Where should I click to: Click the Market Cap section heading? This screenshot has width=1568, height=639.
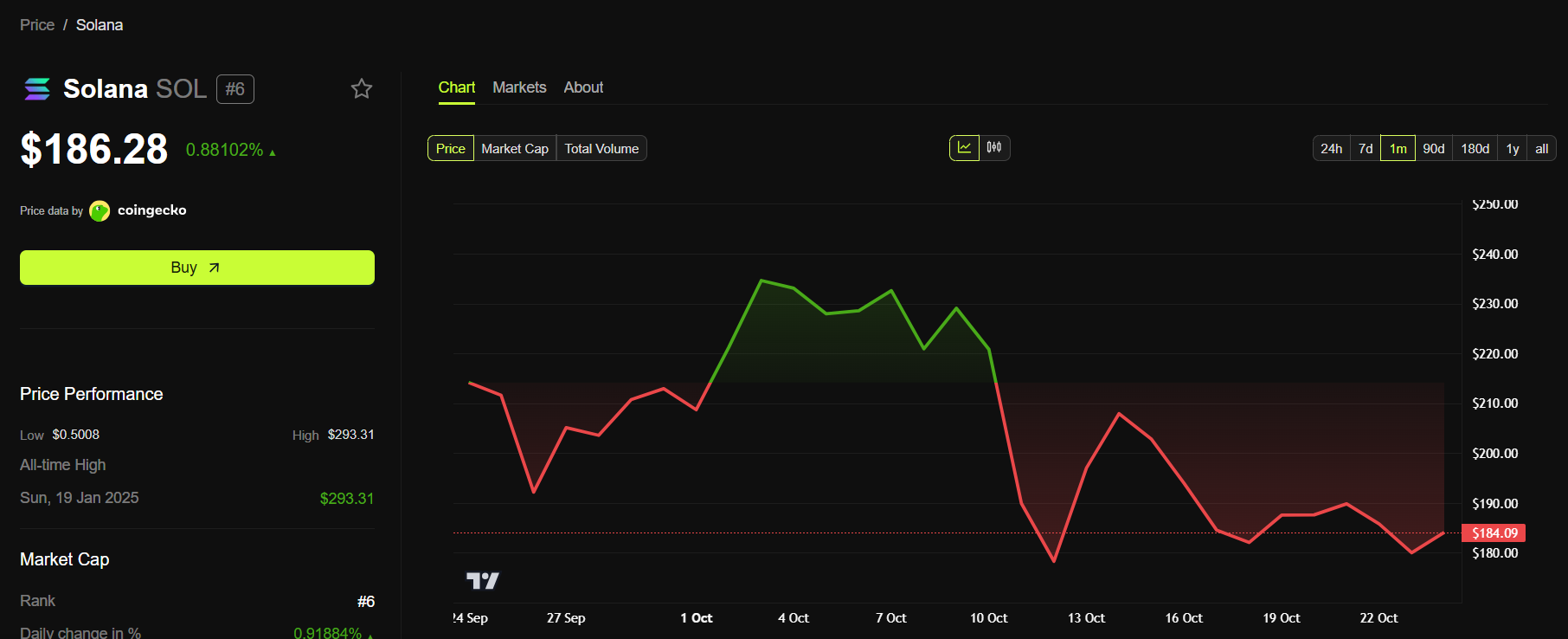(65, 559)
